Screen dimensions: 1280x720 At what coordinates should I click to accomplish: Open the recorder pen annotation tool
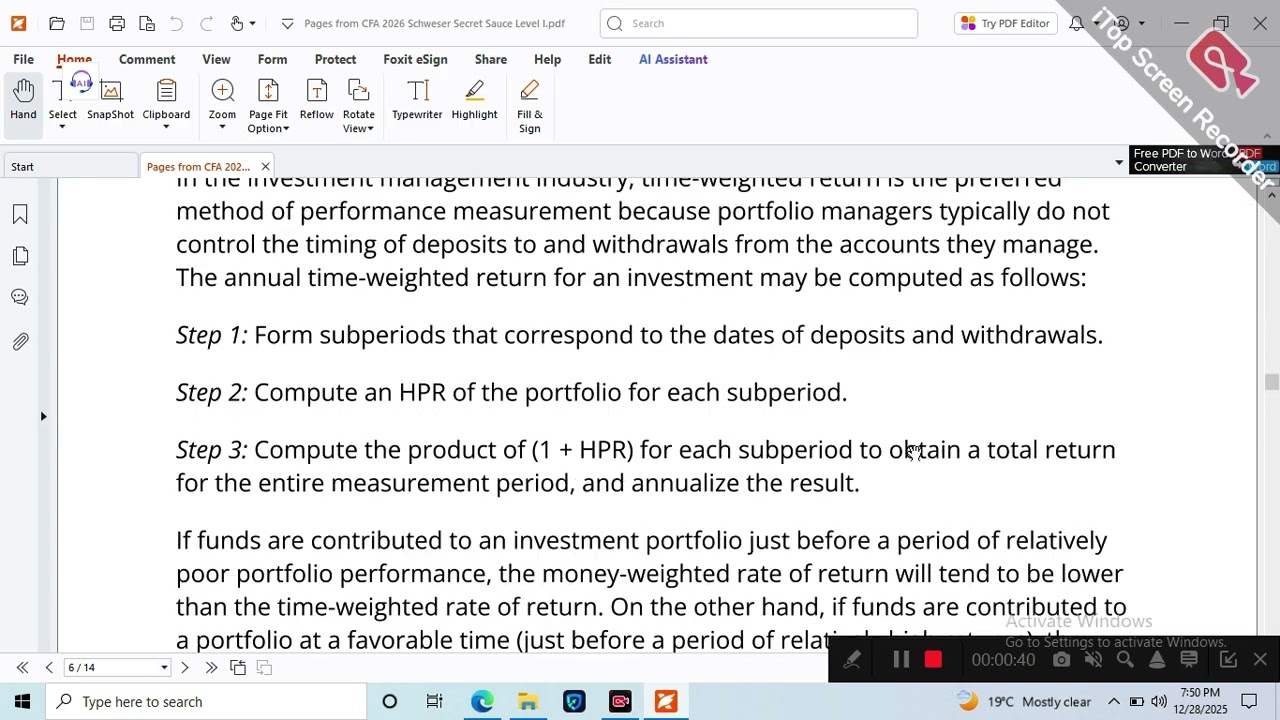pos(852,660)
